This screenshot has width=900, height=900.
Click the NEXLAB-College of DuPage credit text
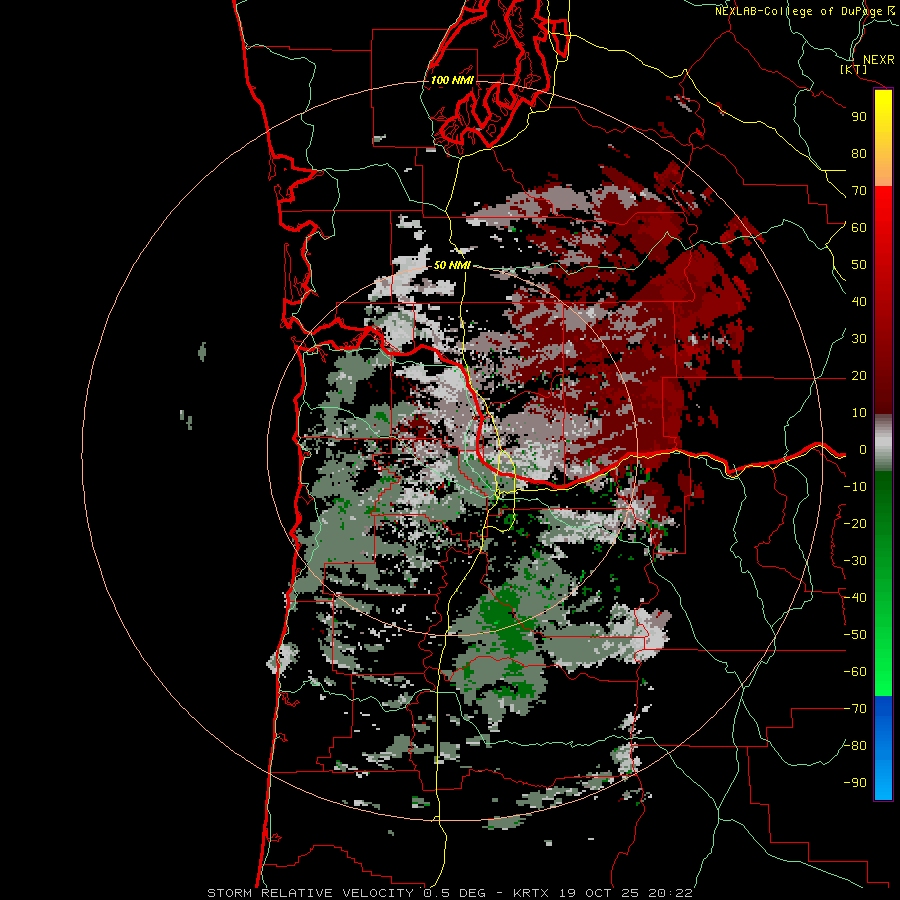pyautogui.click(x=799, y=11)
